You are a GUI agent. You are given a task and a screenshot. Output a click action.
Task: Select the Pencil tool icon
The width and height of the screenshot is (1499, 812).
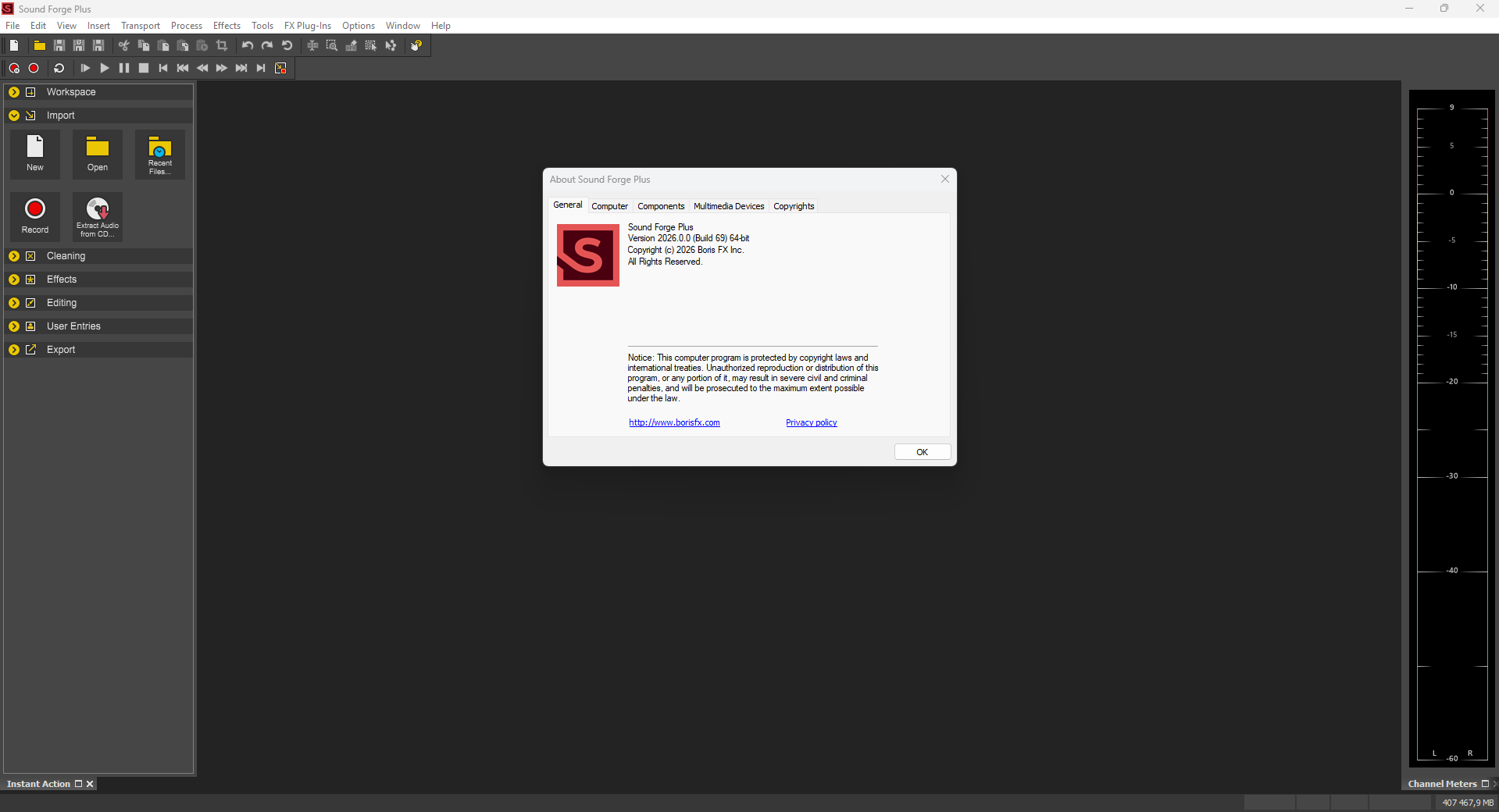(x=352, y=45)
